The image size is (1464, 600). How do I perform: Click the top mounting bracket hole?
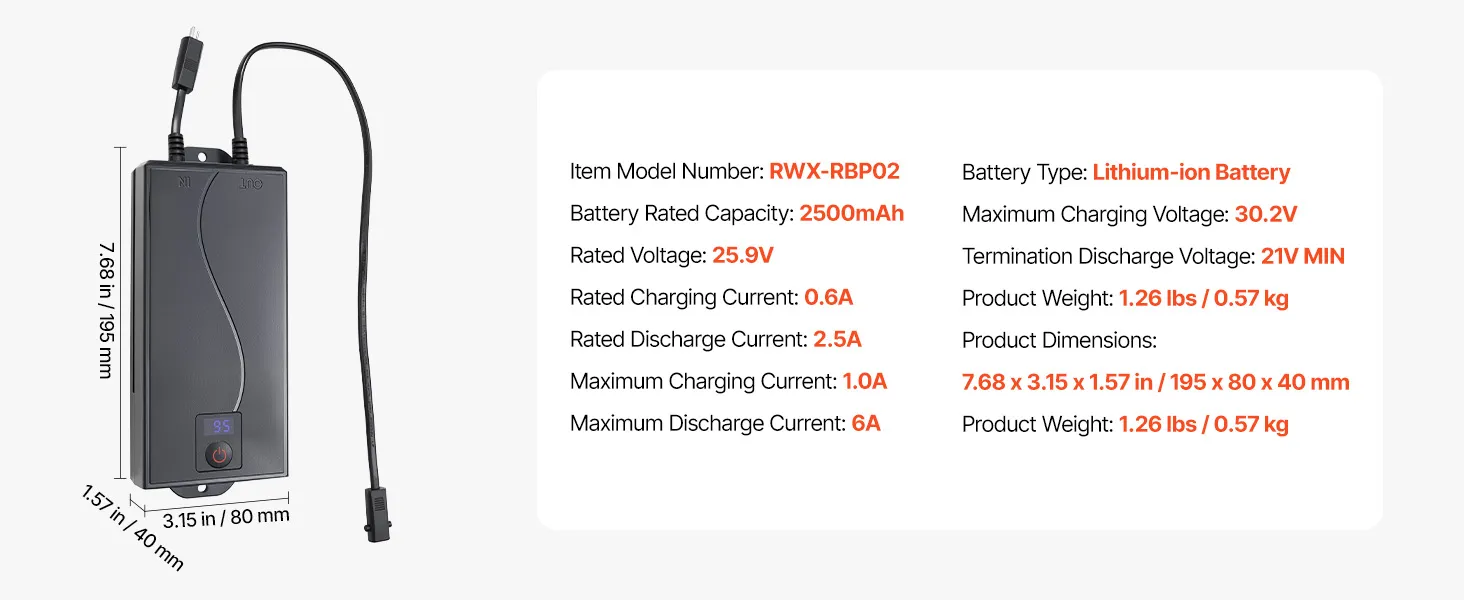[213, 157]
